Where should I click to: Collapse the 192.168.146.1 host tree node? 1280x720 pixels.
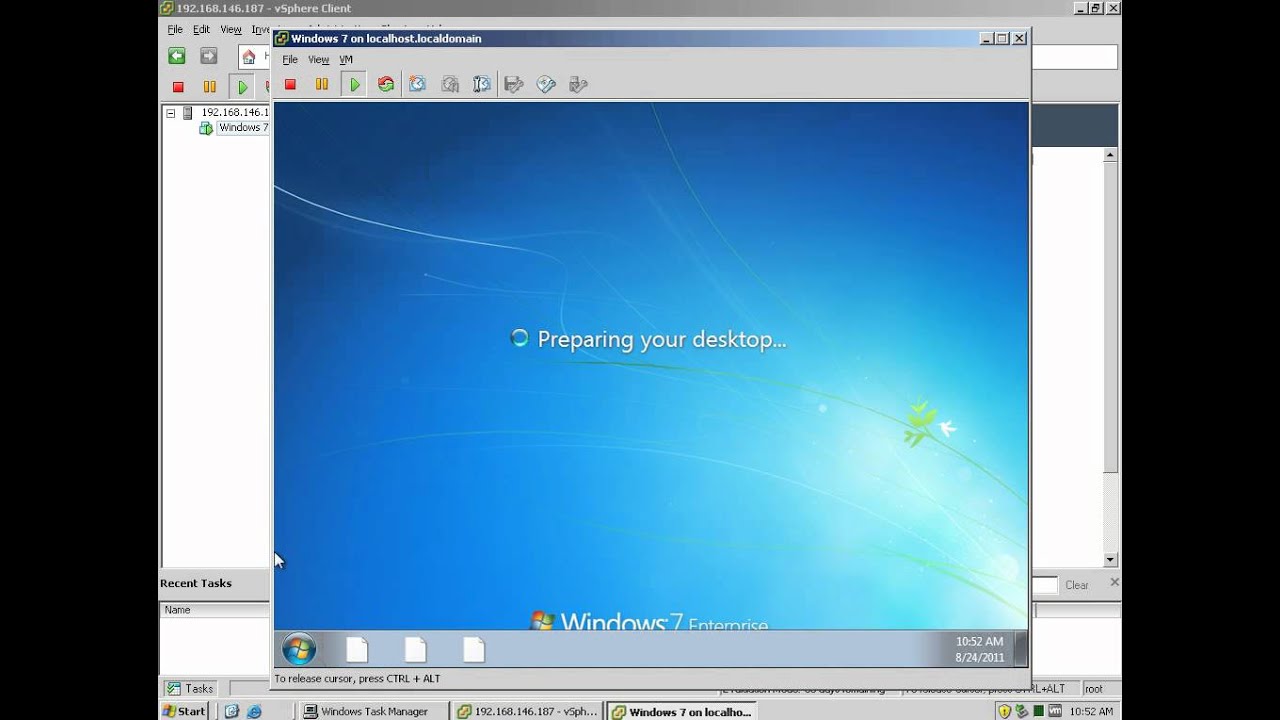tap(170, 113)
